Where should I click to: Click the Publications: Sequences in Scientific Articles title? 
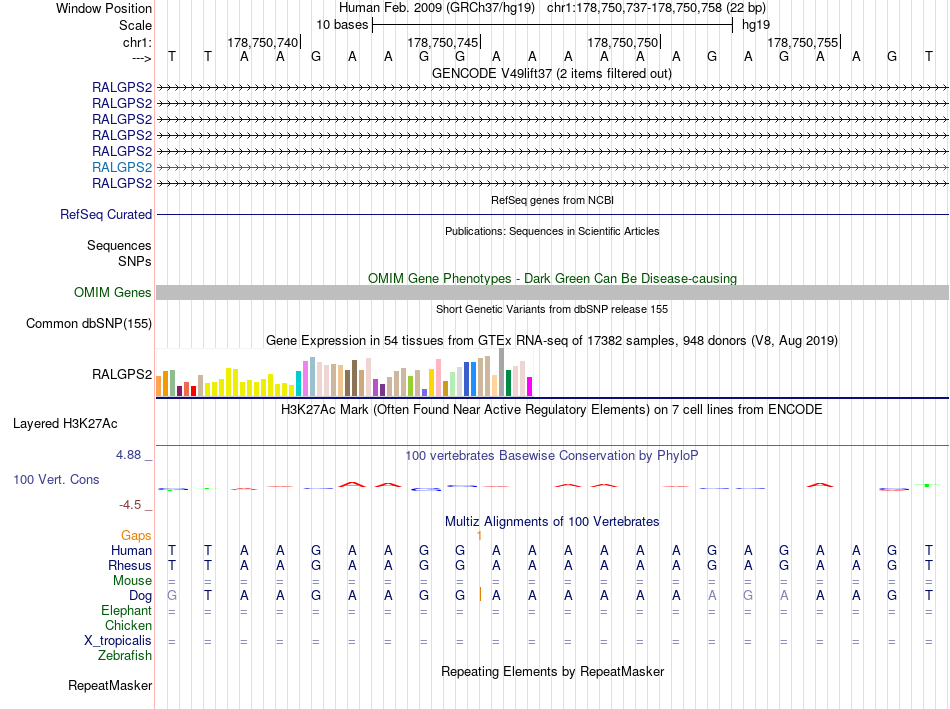click(552, 231)
